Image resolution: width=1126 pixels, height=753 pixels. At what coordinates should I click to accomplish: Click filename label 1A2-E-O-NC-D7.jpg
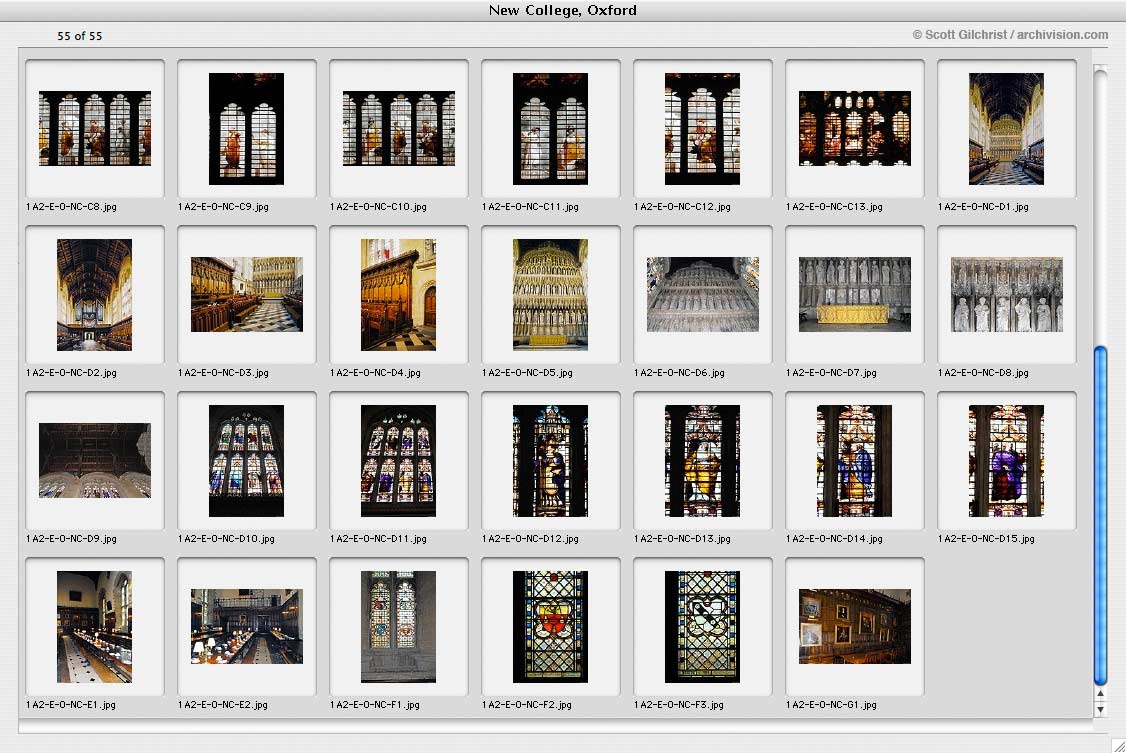click(x=831, y=373)
